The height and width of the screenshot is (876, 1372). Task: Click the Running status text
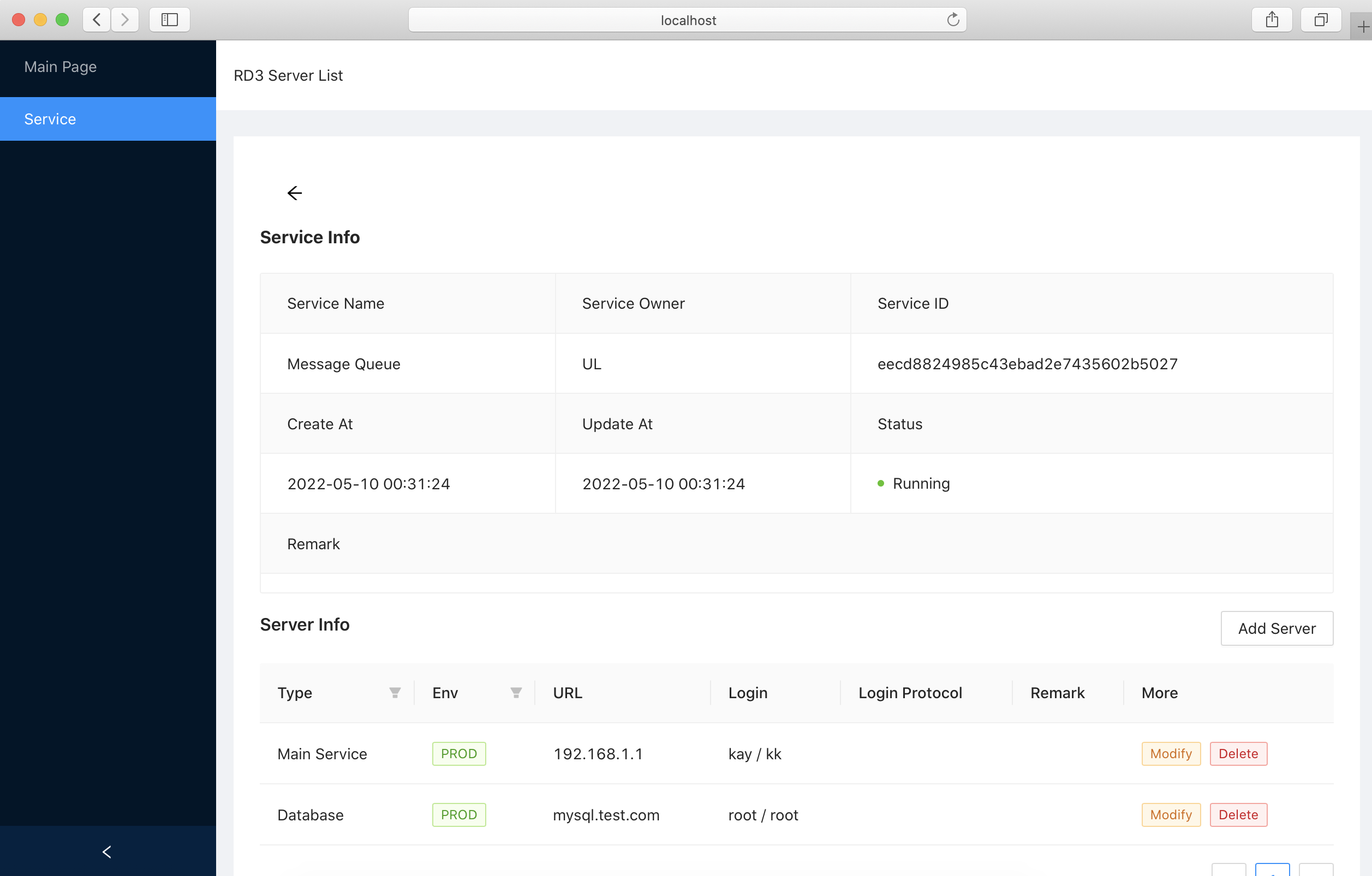pyautogui.click(x=921, y=484)
